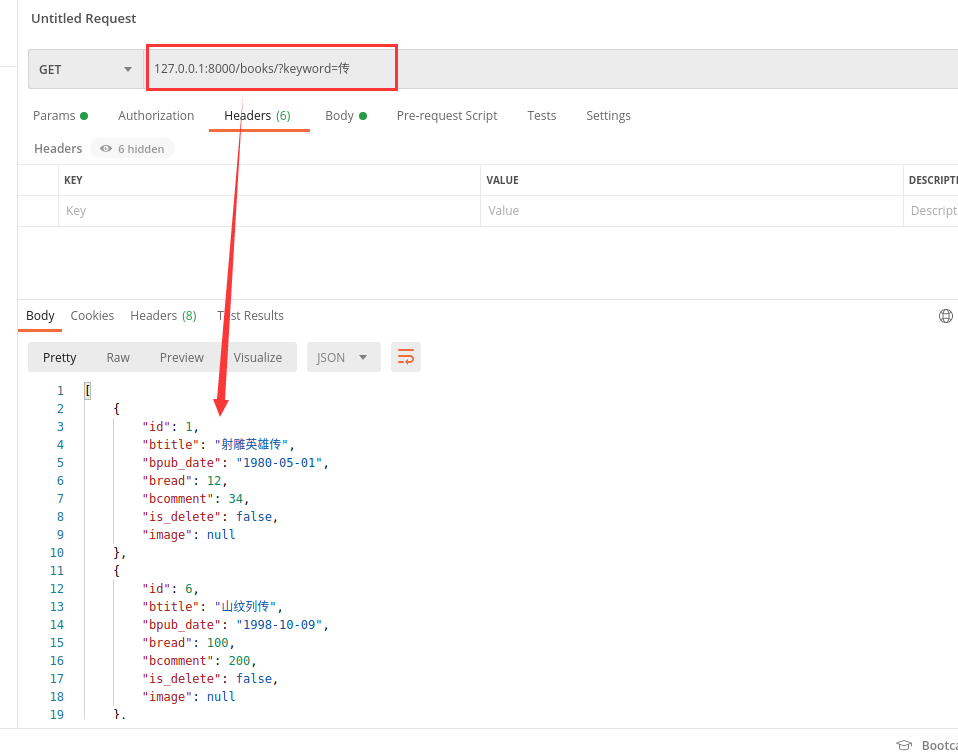This screenshot has width=958, height=756.
Task: Click the globe network icon
Action: click(945, 316)
